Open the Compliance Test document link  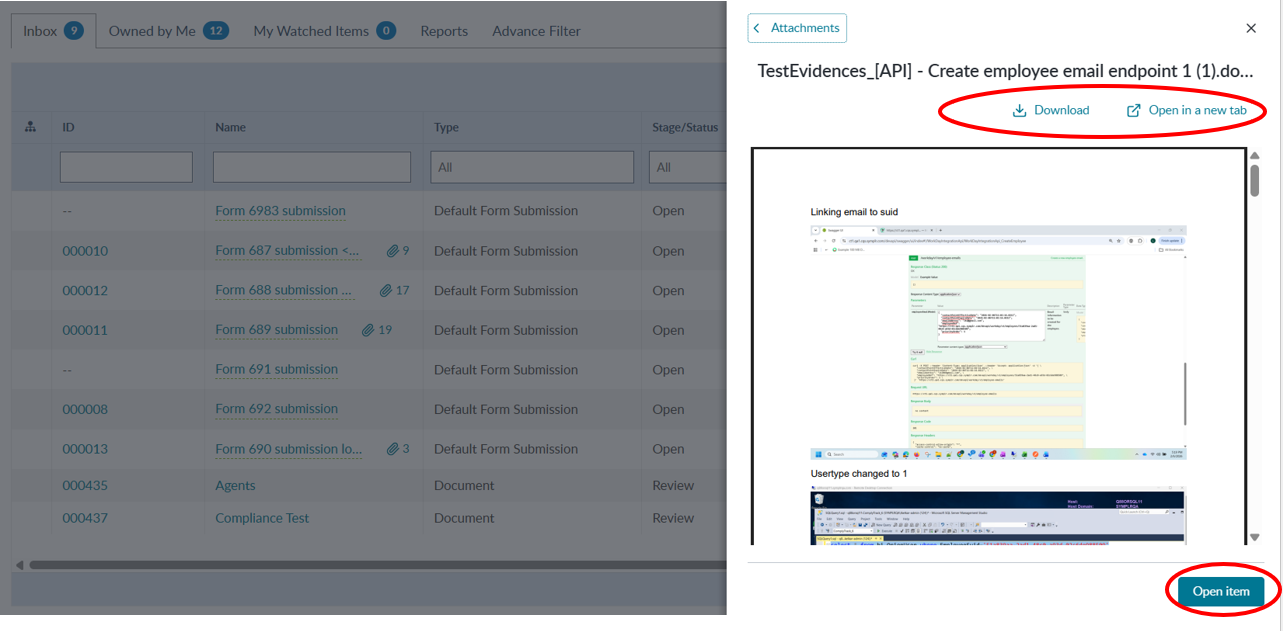tap(262, 518)
